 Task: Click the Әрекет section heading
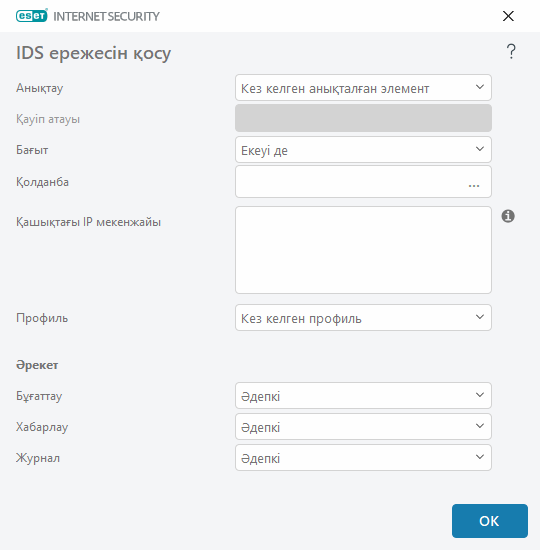(37, 365)
